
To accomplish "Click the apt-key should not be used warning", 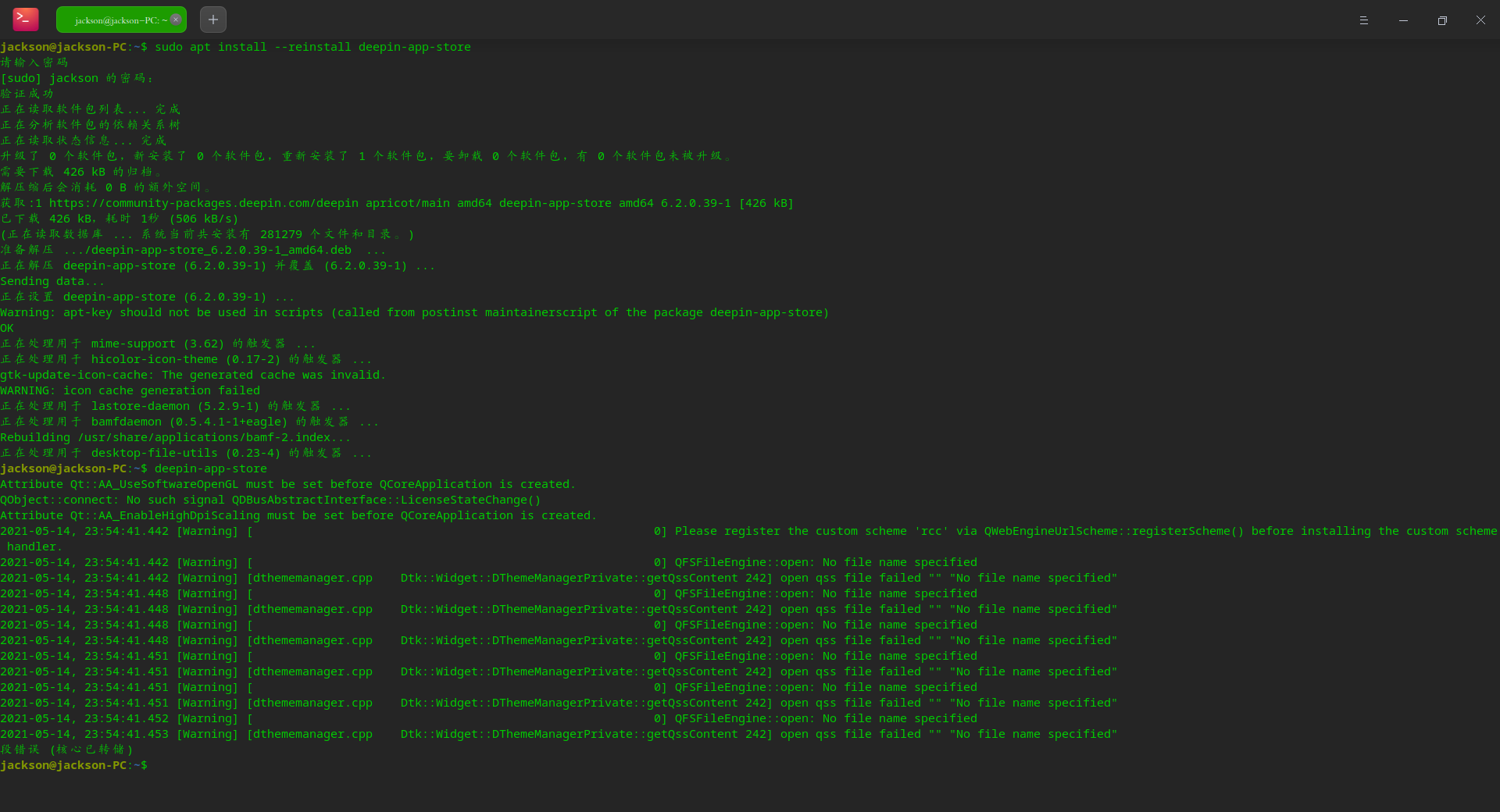I will pos(414,312).
